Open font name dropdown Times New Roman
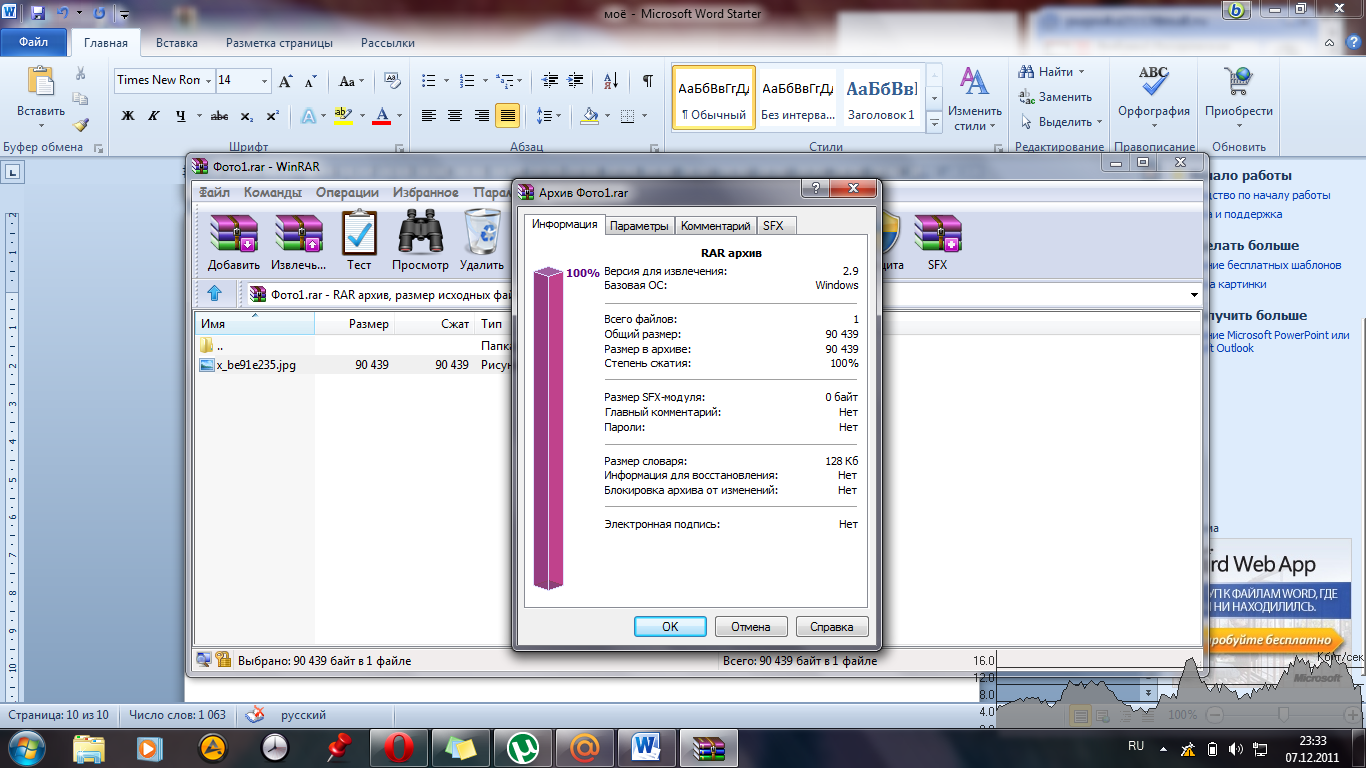 coord(208,80)
